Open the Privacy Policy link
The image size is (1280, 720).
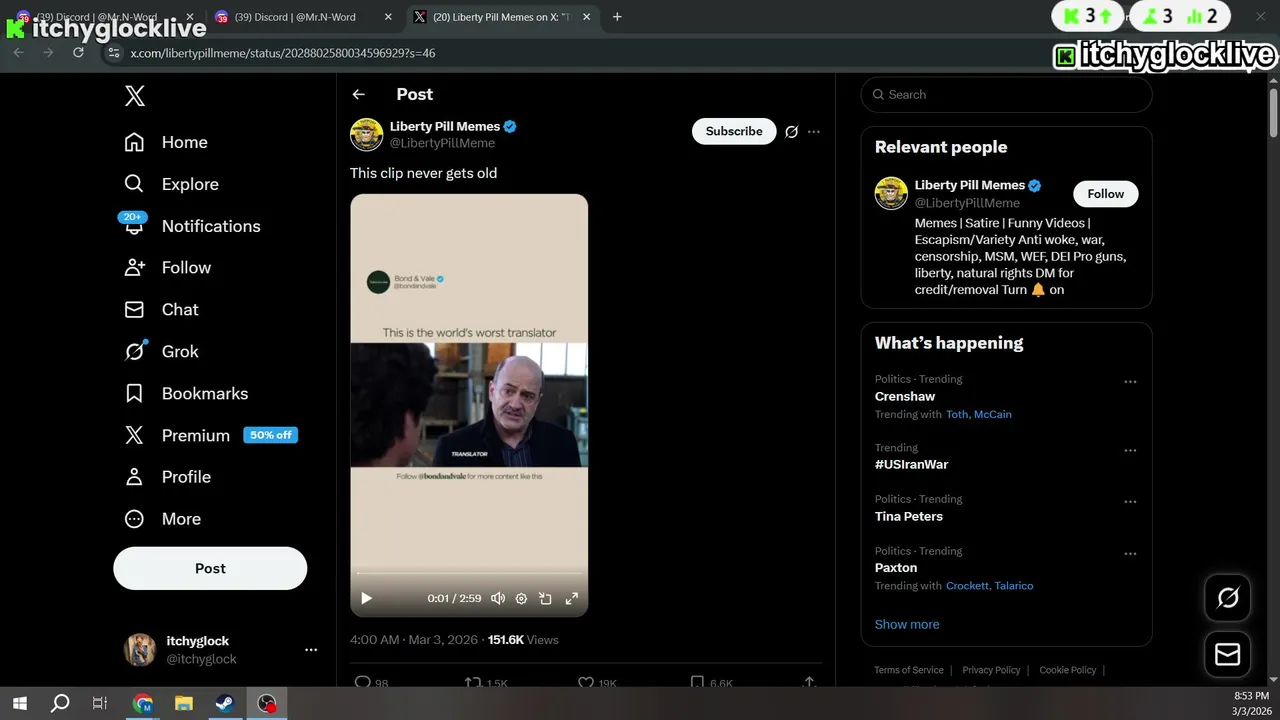coord(991,670)
